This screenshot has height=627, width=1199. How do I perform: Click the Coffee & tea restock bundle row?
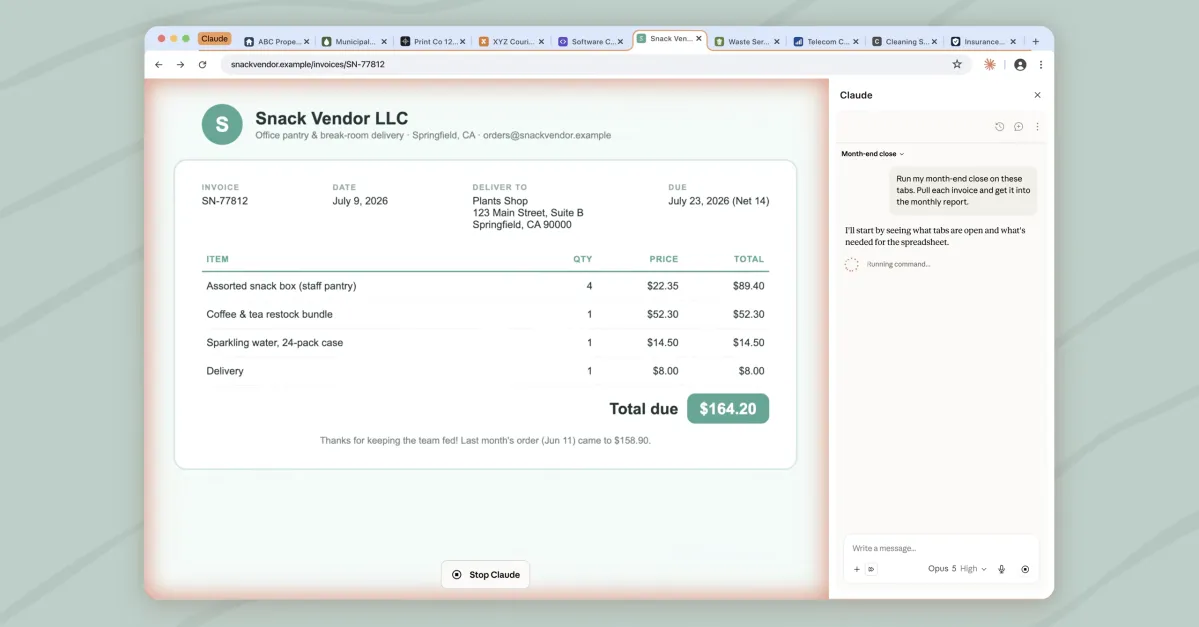[486, 314]
